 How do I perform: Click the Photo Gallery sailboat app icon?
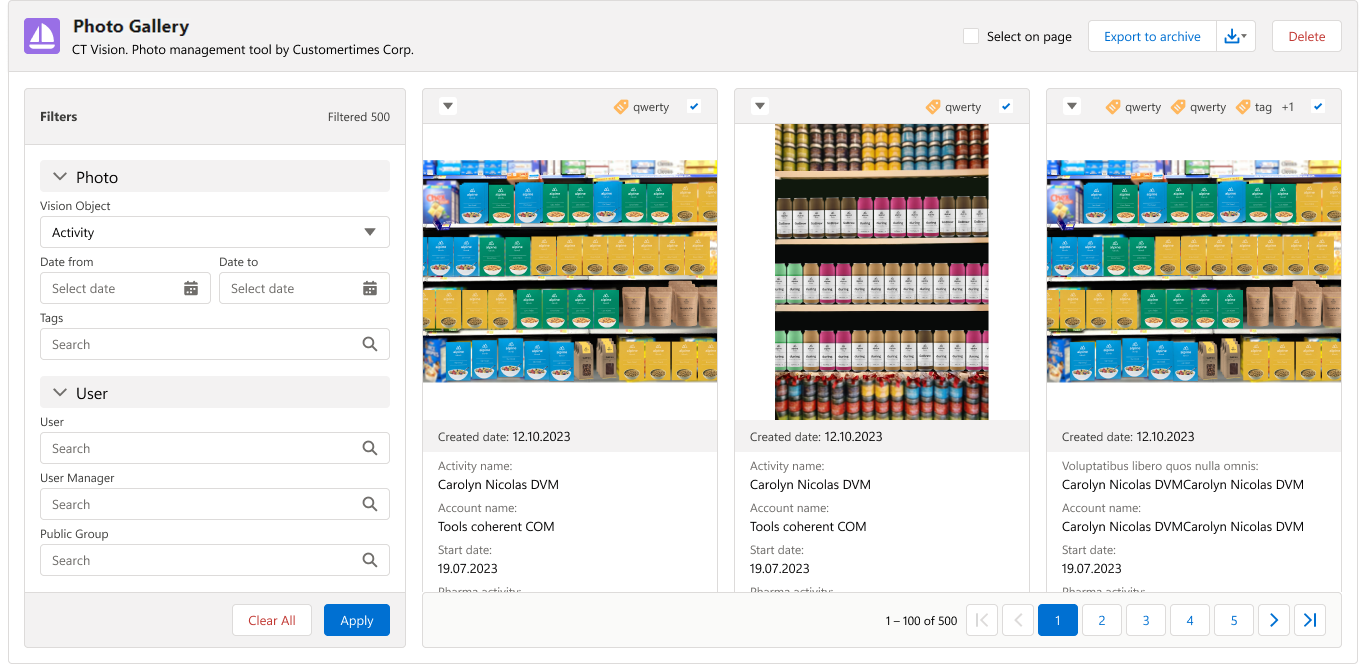pyautogui.click(x=42, y=36)
